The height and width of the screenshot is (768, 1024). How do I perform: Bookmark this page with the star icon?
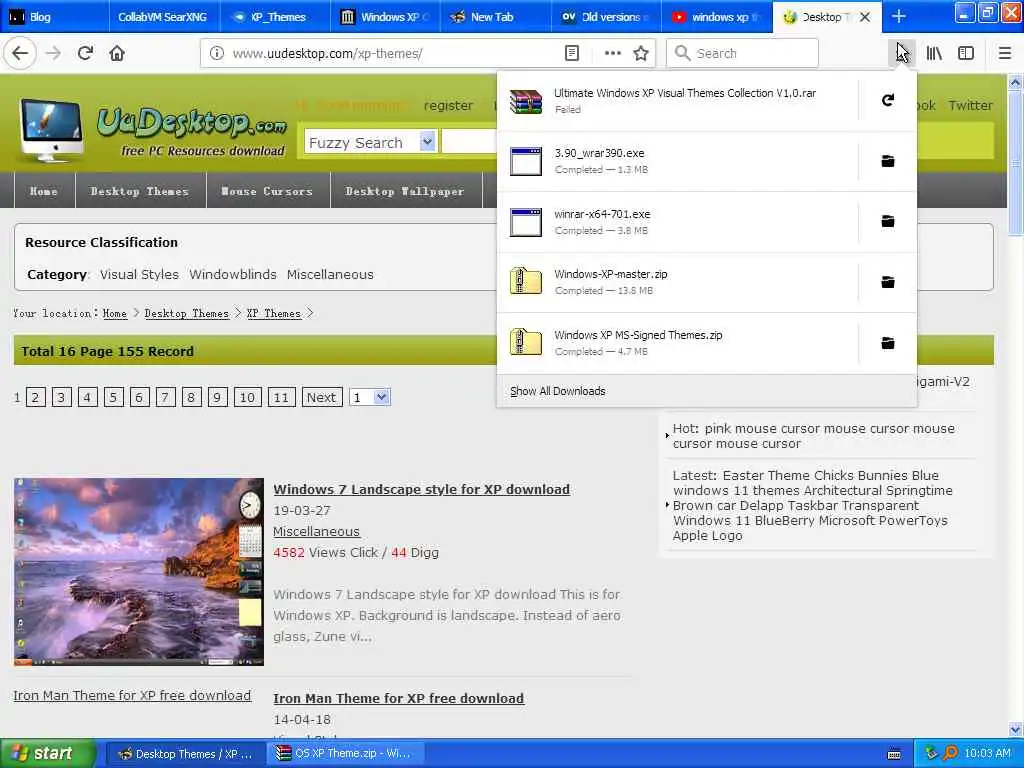[x=641, y=54]
